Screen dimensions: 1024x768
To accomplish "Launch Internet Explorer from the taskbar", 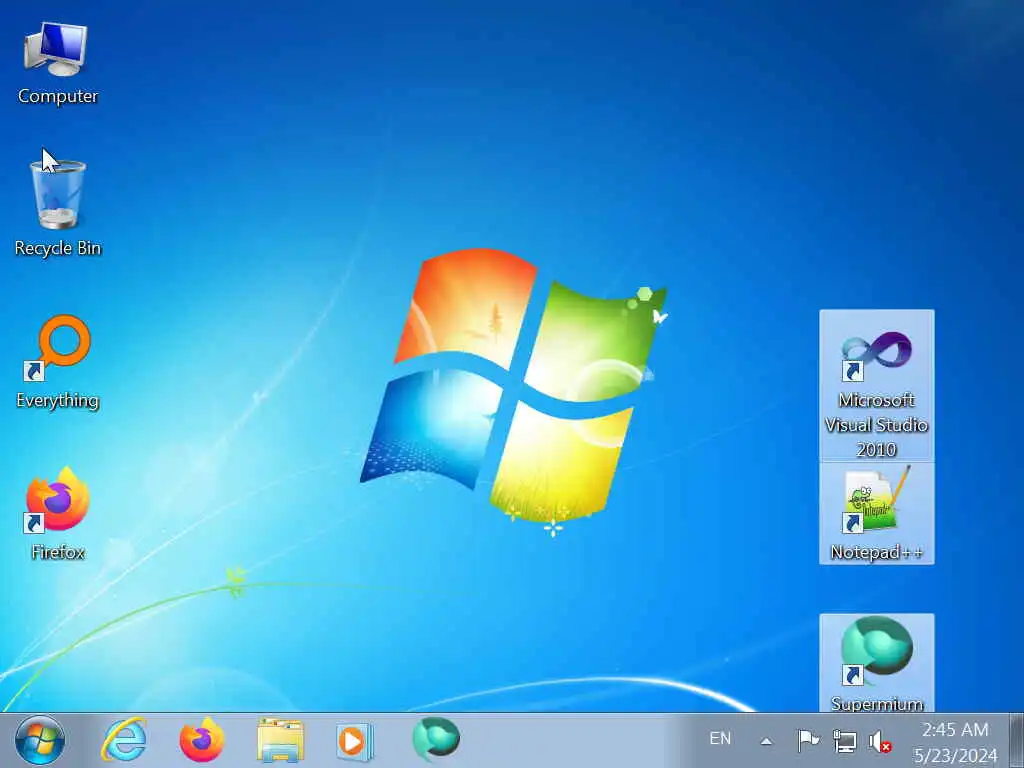I will click(x=124, y=741).
